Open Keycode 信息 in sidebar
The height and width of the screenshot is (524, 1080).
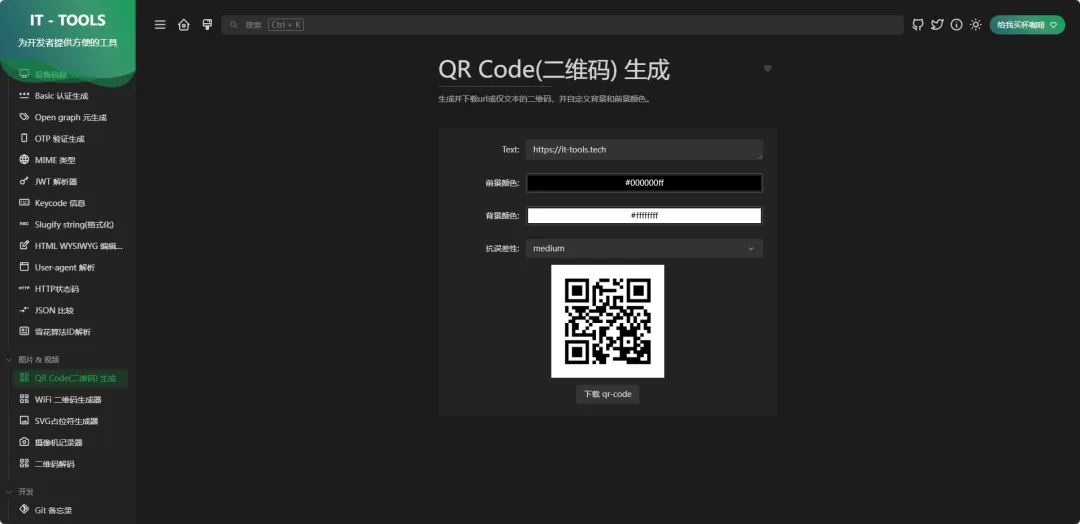click(70, 203)
